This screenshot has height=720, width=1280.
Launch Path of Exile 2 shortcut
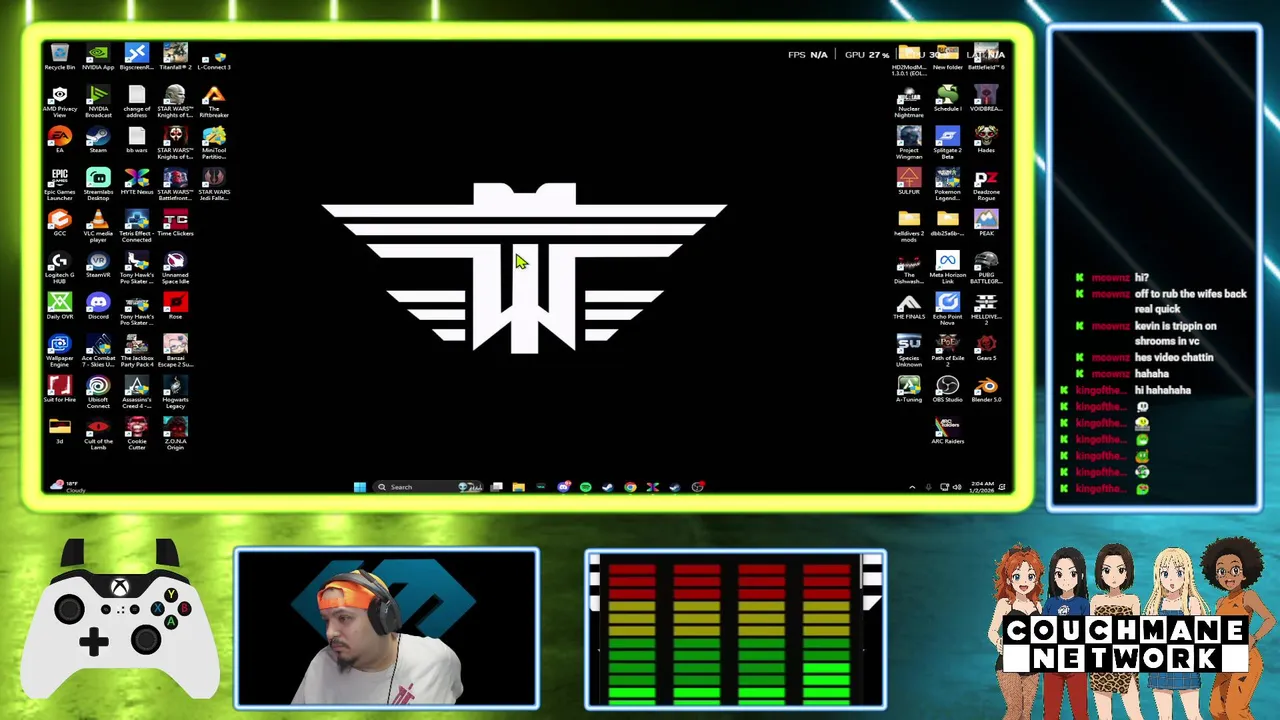point(947,351)
